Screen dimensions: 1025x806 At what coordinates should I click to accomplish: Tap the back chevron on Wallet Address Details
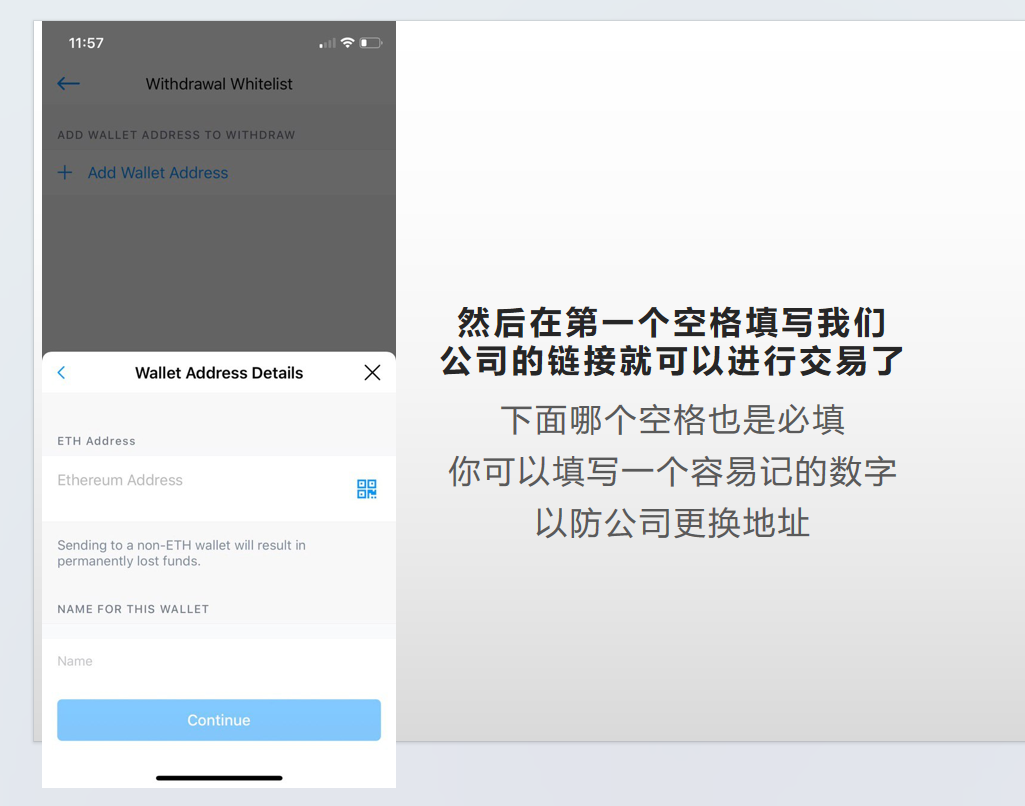(x=61, y=372)
